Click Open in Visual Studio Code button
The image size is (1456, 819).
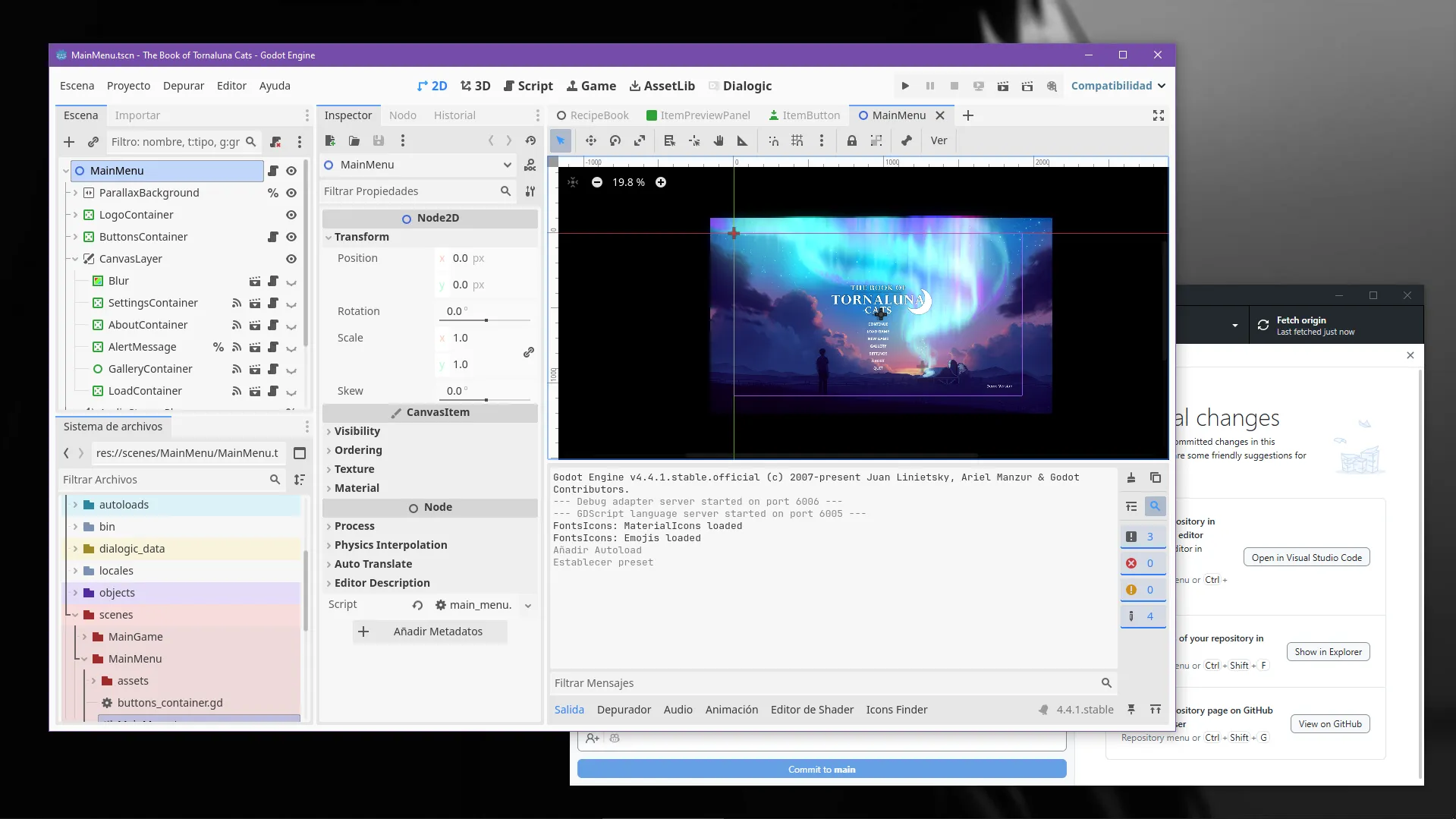tap(1306, 557)
